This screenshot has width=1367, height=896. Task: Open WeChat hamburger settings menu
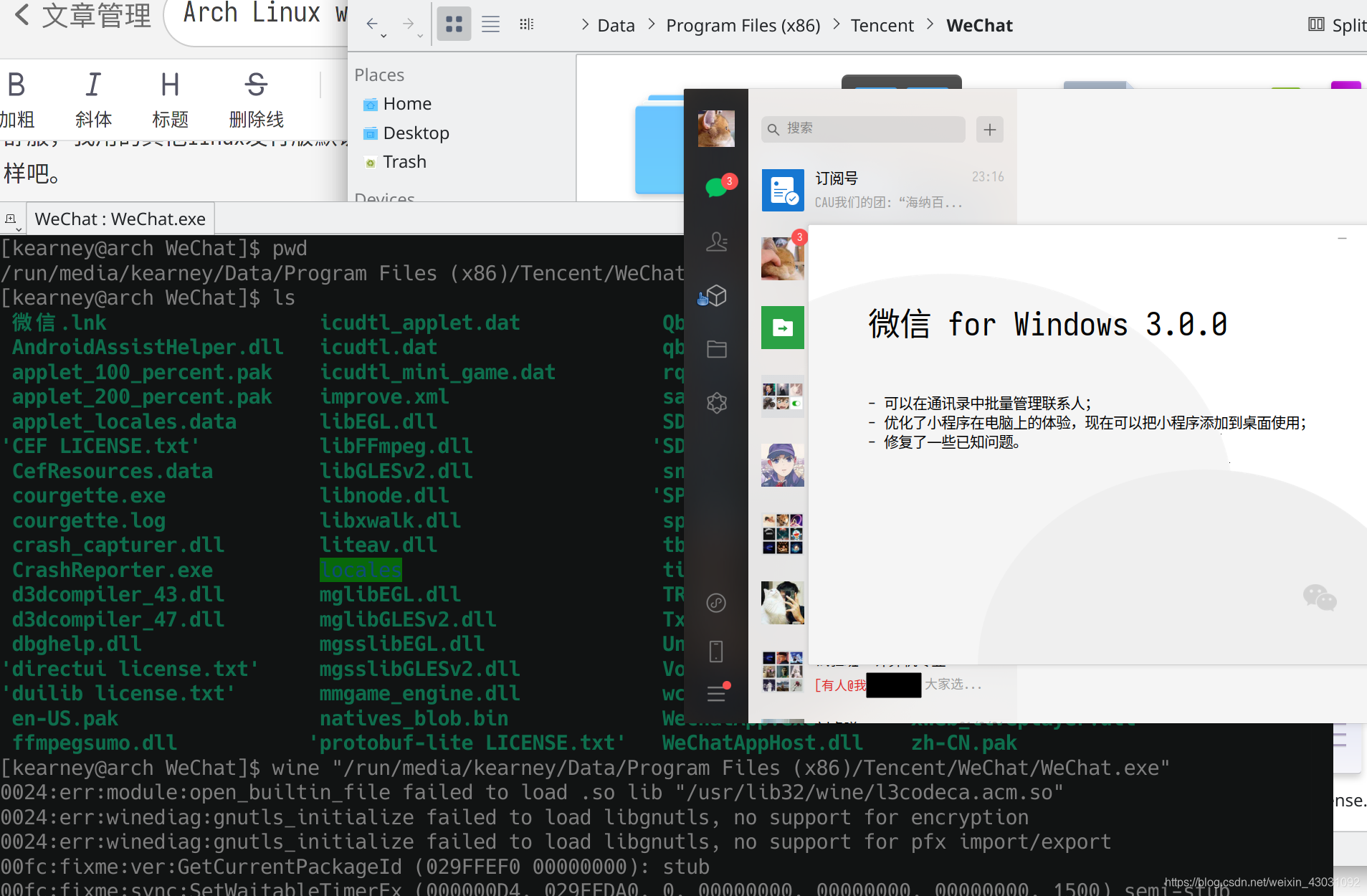click(x=717, y=693)
